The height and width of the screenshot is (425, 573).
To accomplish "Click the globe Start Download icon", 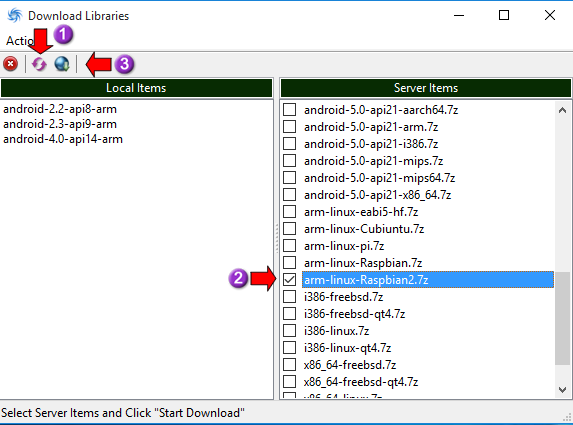I will coord(62,64).
